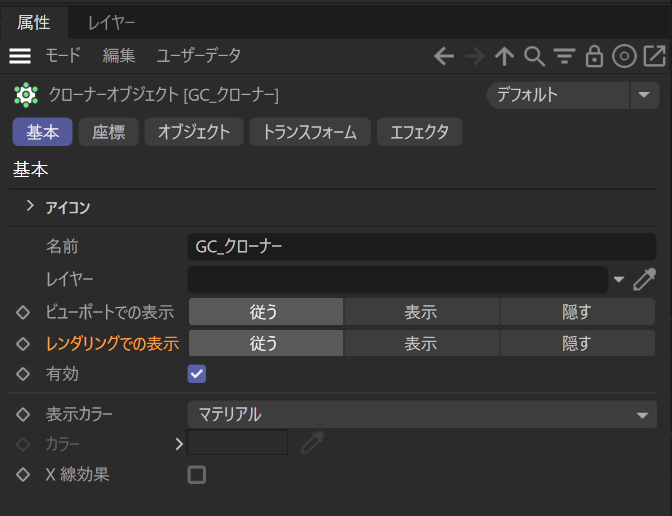
Task: Click the 基本 section heading
Action: [x=30, y=169]
